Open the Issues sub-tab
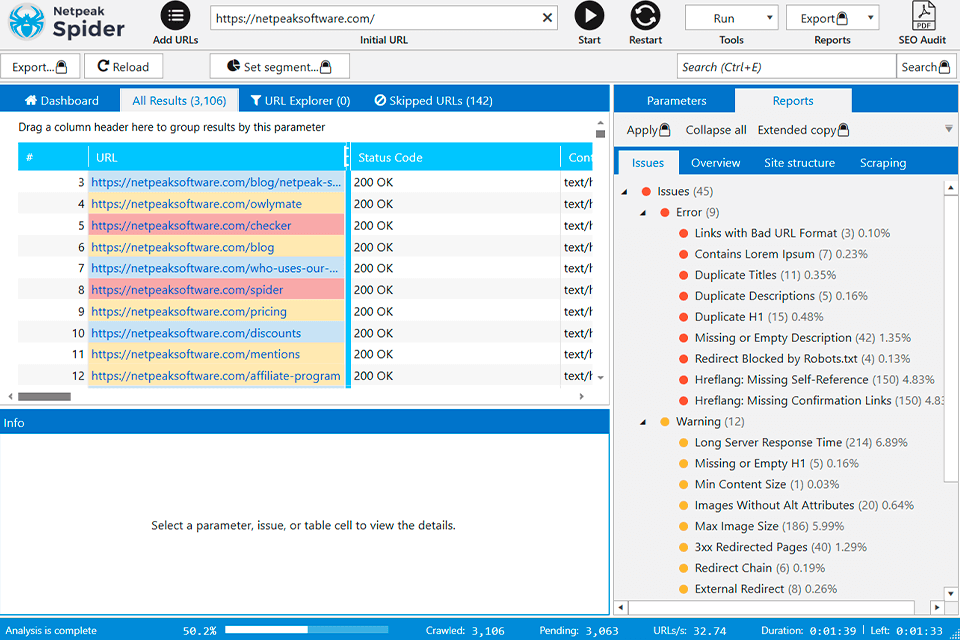The height and width of the screenshot is (640, 960). tap(648, 163)
